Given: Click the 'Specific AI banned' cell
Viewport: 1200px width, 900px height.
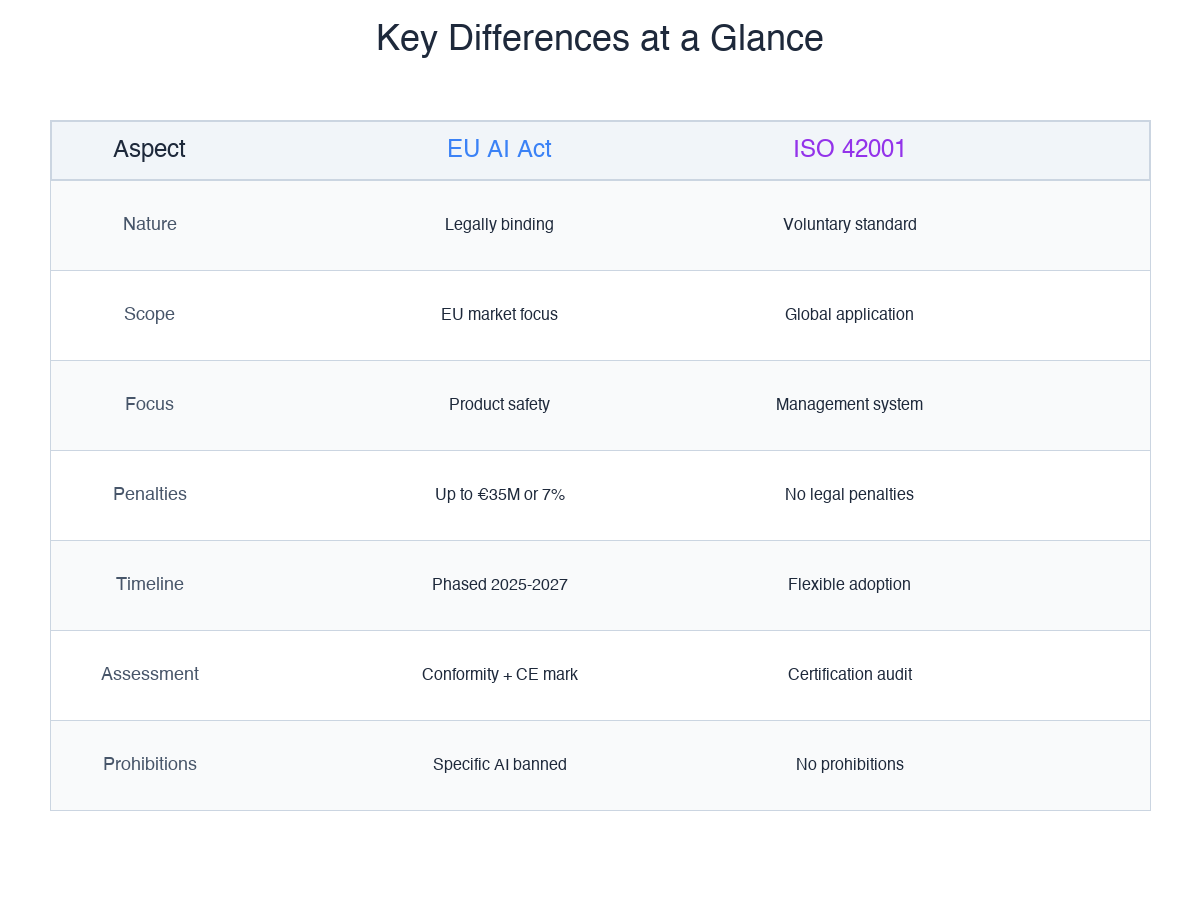Looking at the screenshot, I should click(x=499, y=764).
